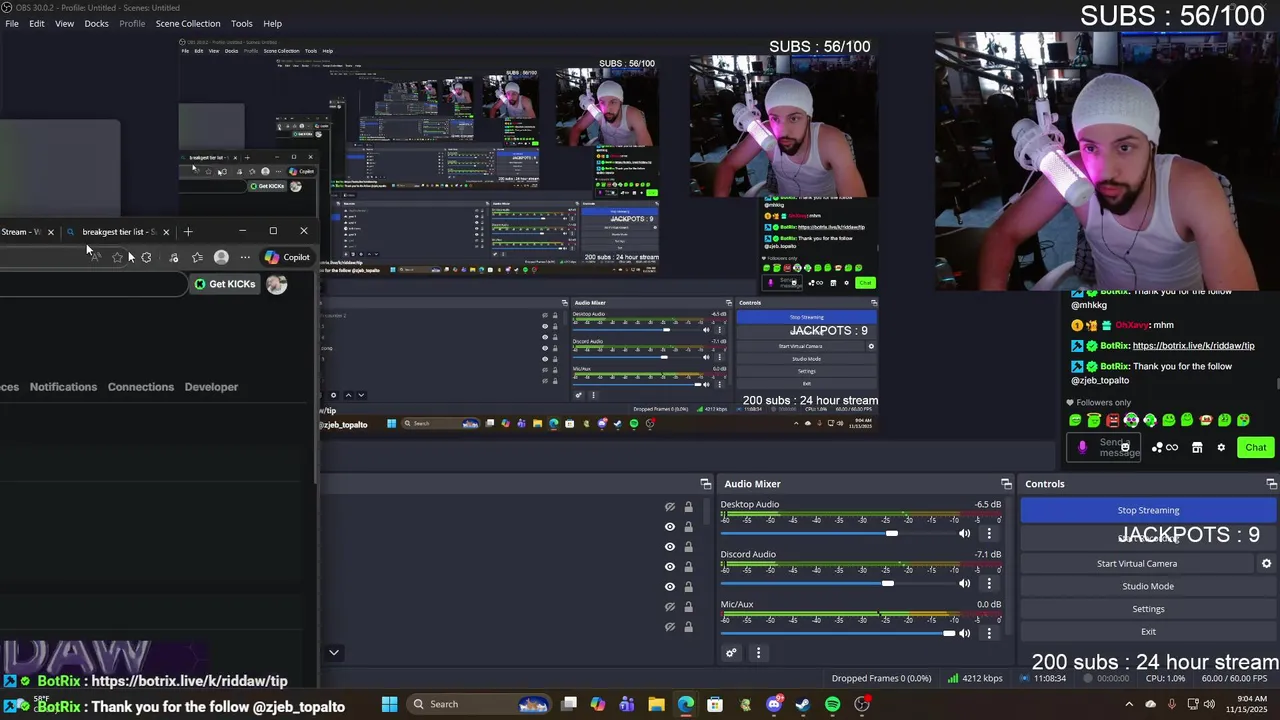The width and height of the screenshot is (1280, 720).
Task: Mute the Discord Audio speaker icon
Action: click(964, 583)
